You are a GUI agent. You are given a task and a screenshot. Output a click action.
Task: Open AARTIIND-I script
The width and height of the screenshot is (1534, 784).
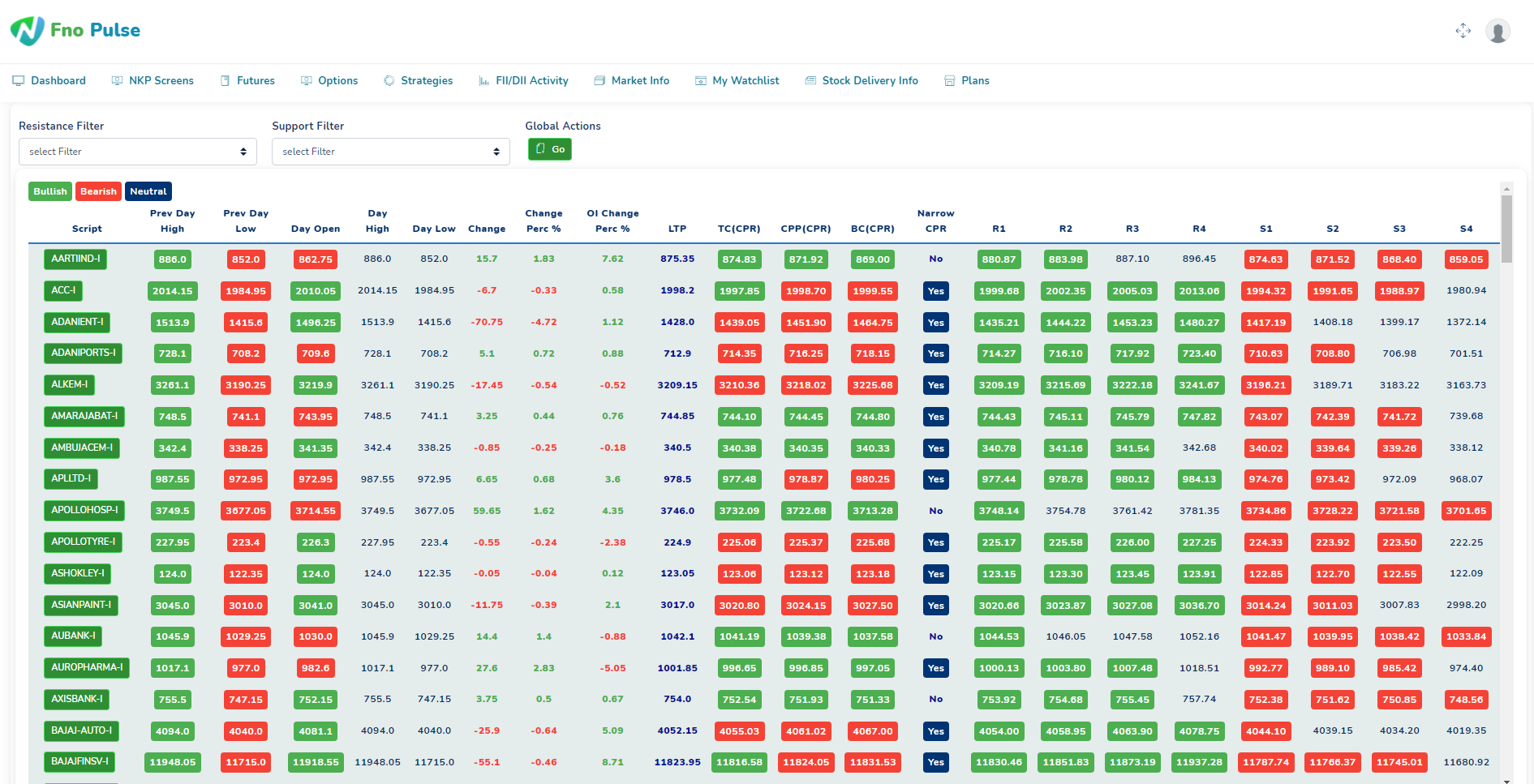tap(75, 259)
